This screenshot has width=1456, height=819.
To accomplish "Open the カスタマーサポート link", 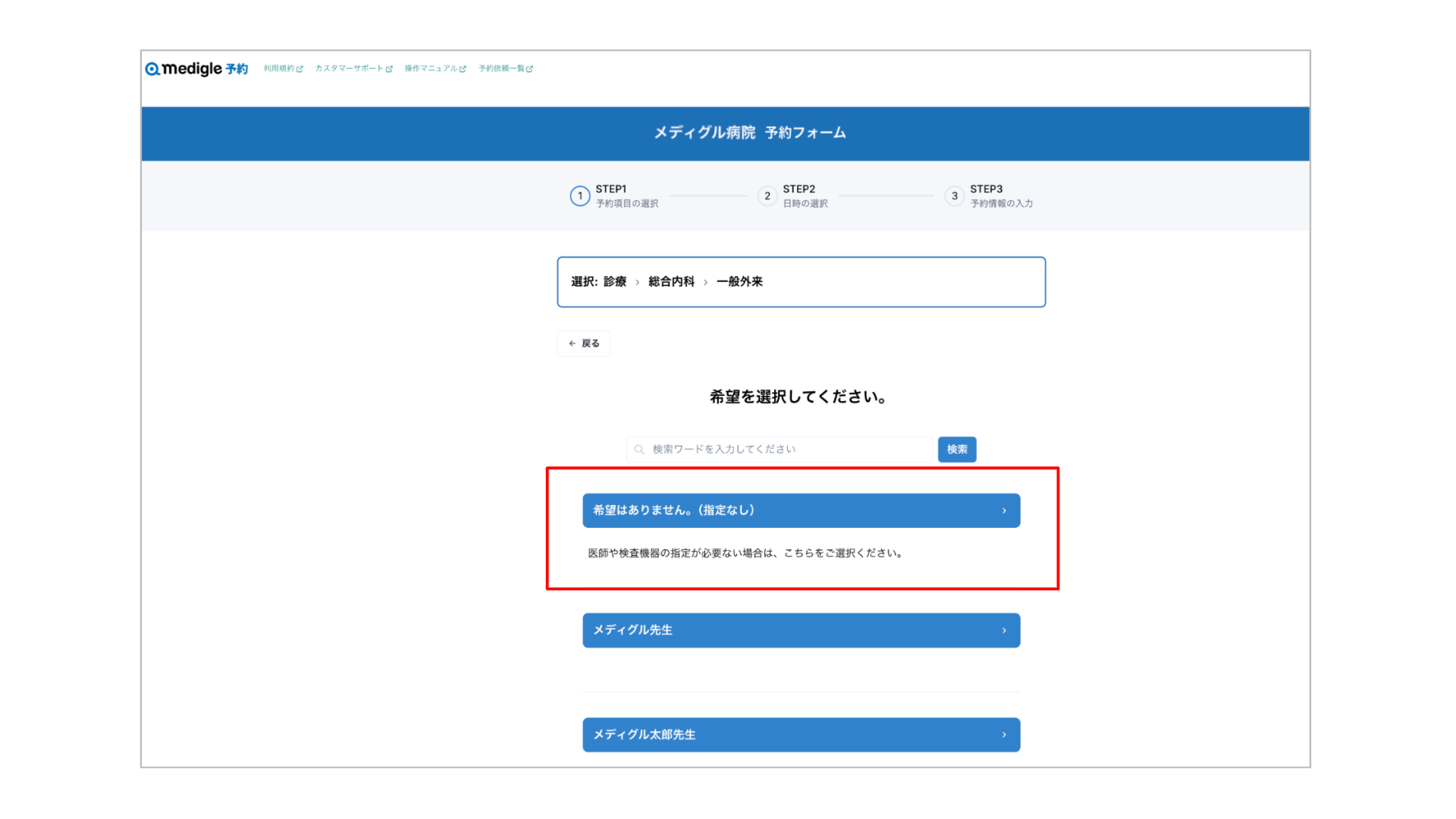I will [349, 69].
